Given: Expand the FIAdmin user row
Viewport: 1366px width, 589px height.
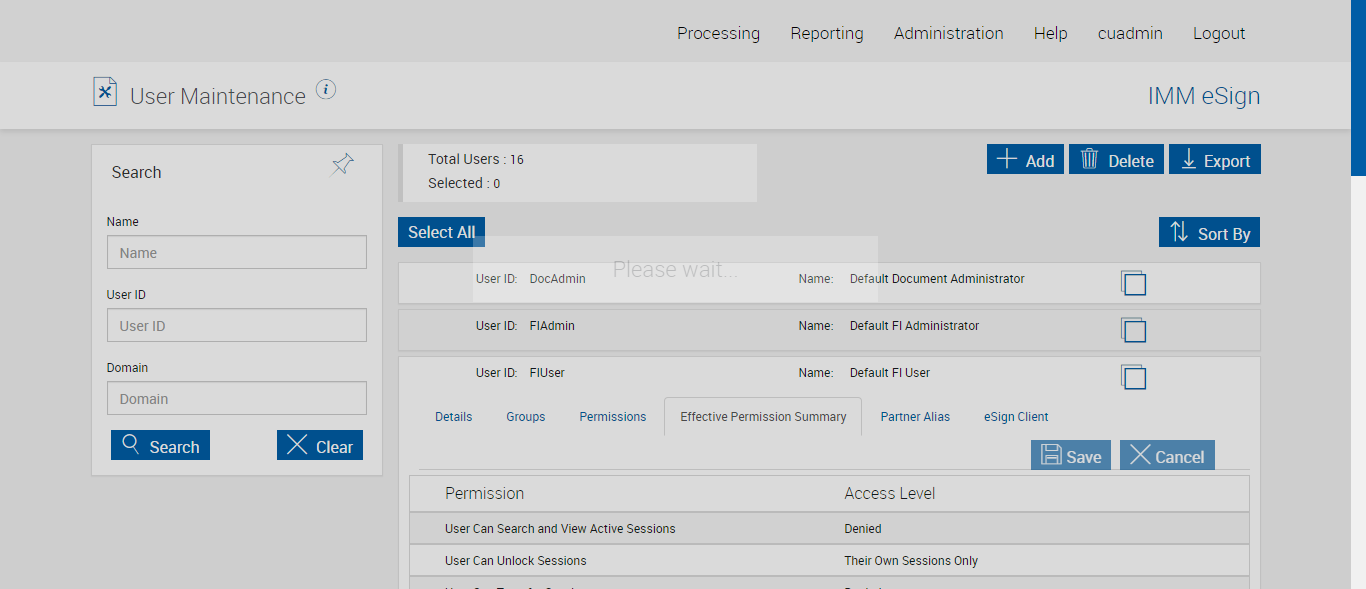Looking at the screenshot, I should (x=829, y=330).
